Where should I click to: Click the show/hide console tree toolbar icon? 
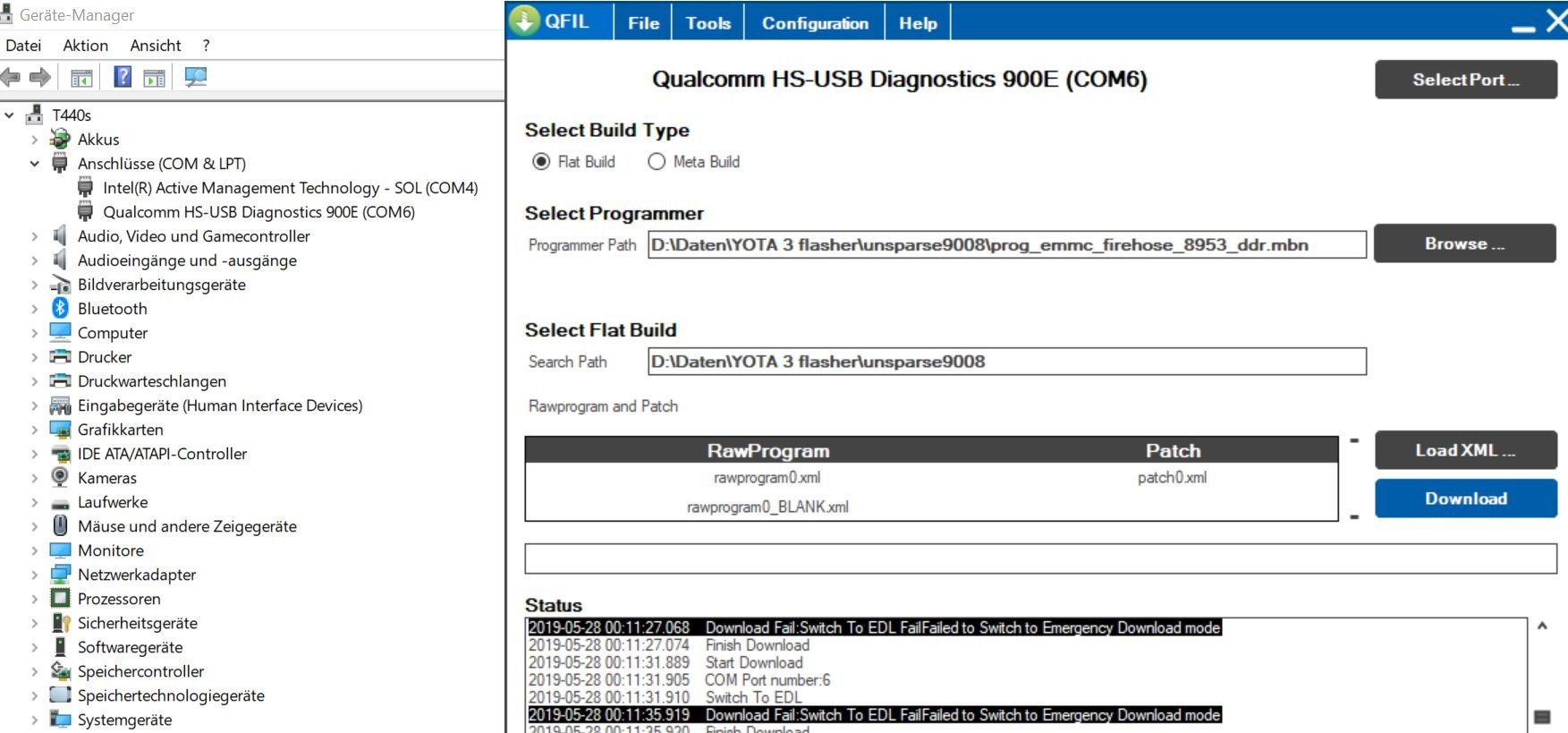click(x=81, y=79)
